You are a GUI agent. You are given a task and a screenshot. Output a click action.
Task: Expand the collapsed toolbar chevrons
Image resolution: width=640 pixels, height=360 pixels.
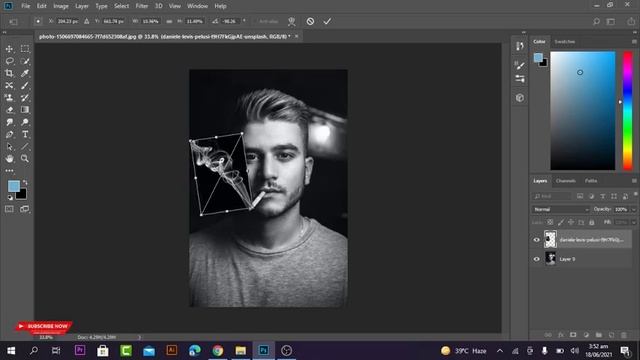[x=4, y=32]
